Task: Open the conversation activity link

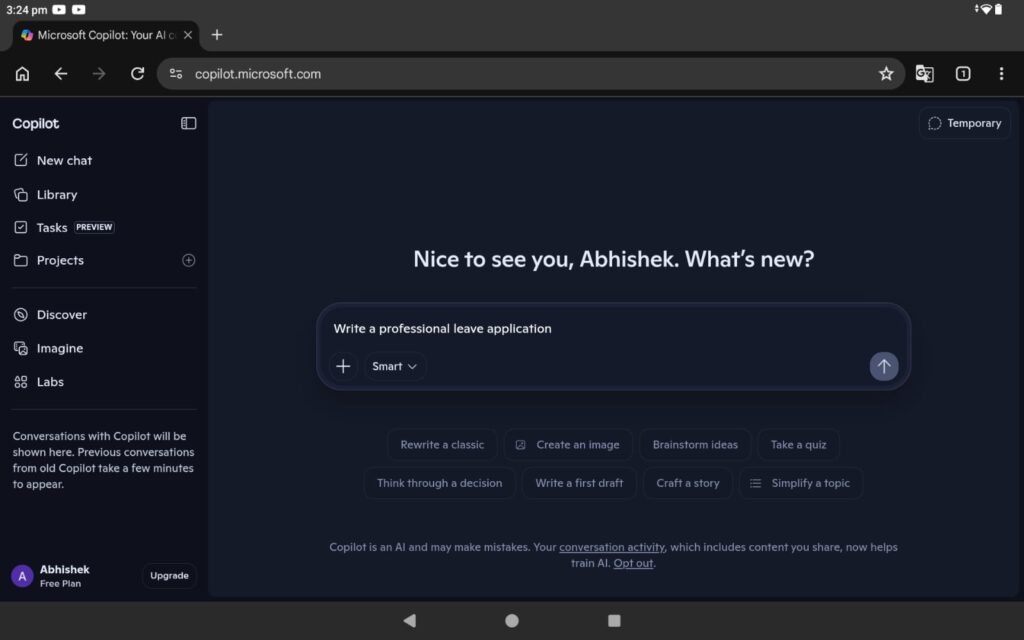Action: pos(612,547)
